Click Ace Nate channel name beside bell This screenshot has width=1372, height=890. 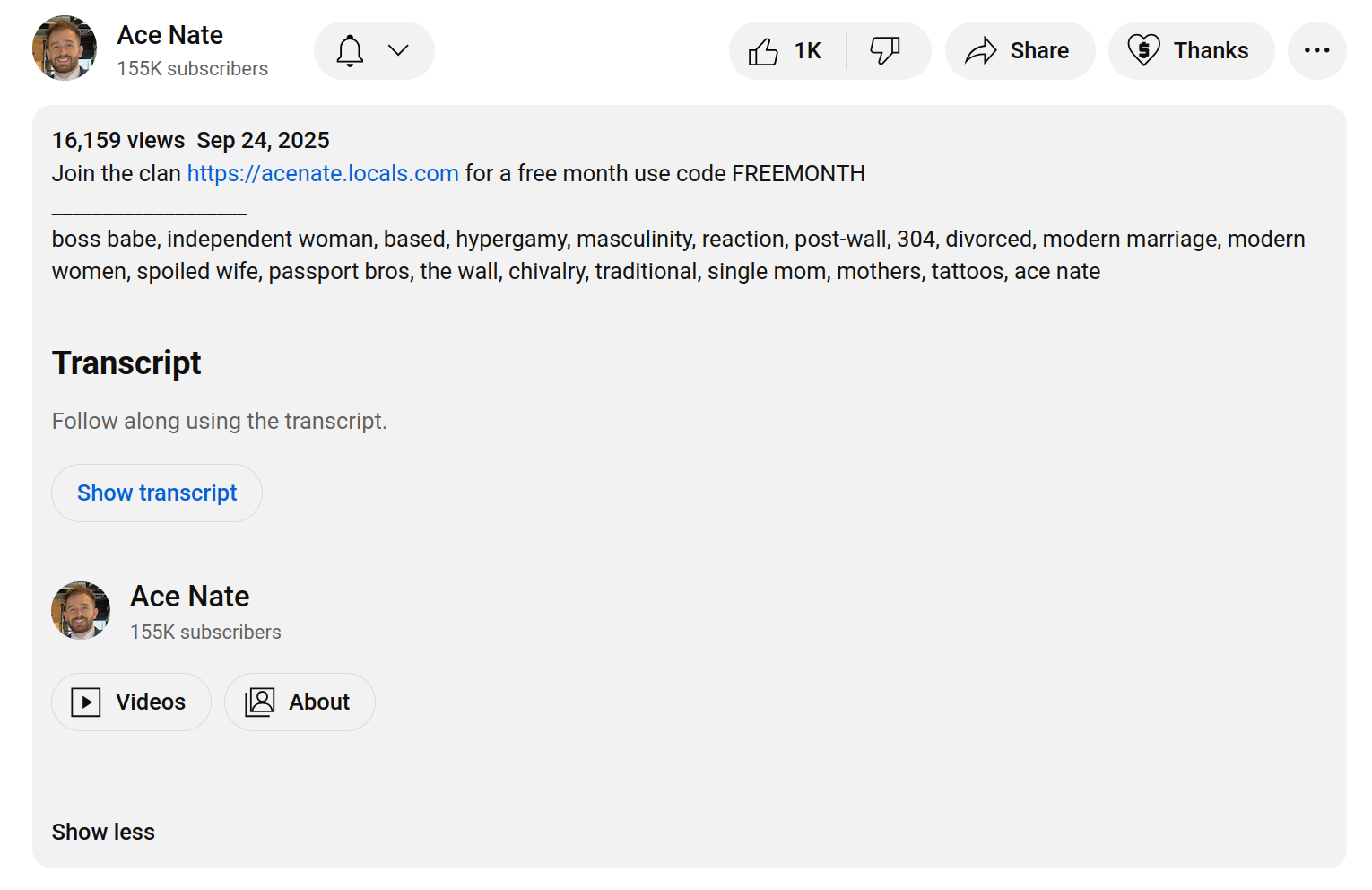coord(170,35)
